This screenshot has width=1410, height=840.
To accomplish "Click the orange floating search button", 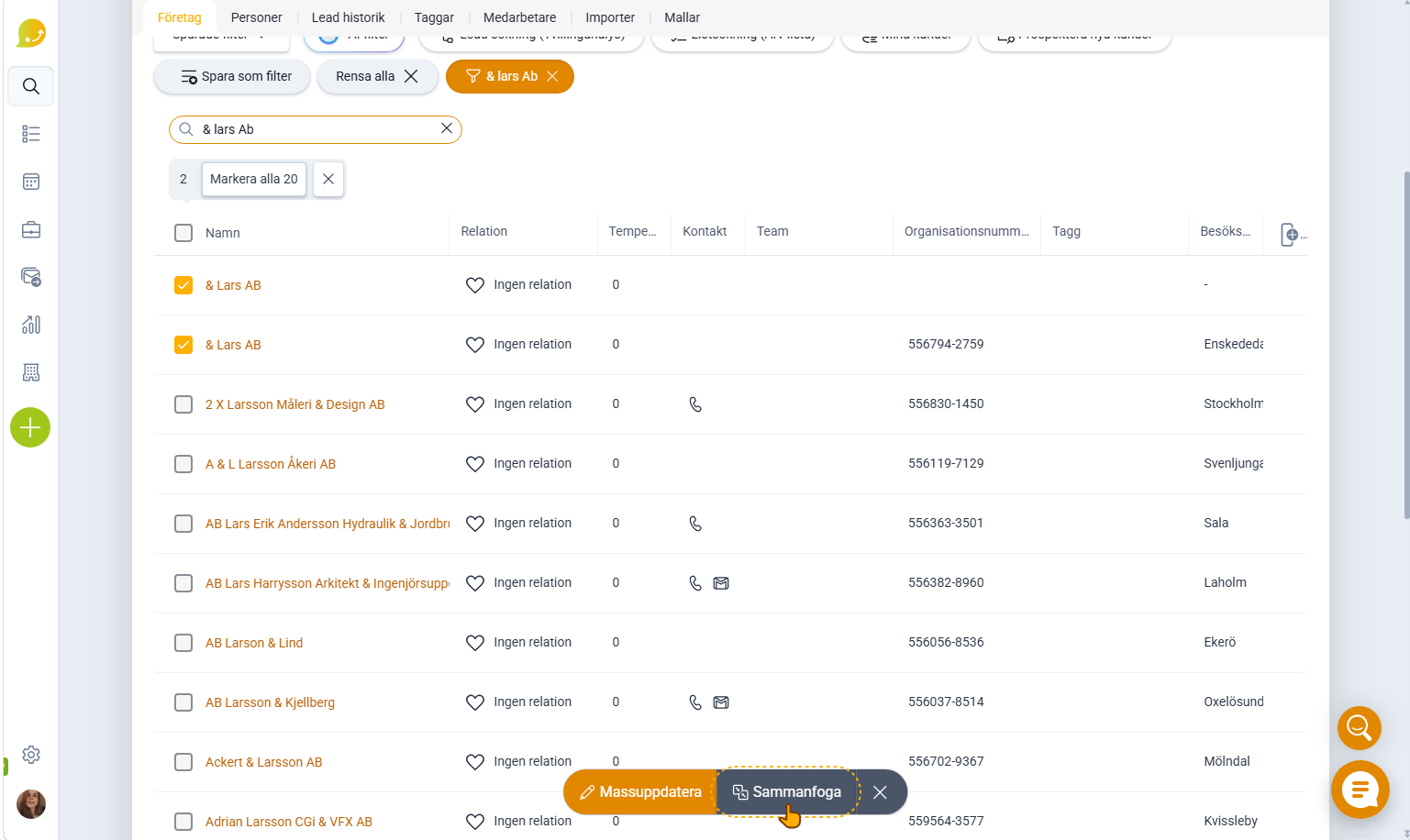I will coord(1360,728).
